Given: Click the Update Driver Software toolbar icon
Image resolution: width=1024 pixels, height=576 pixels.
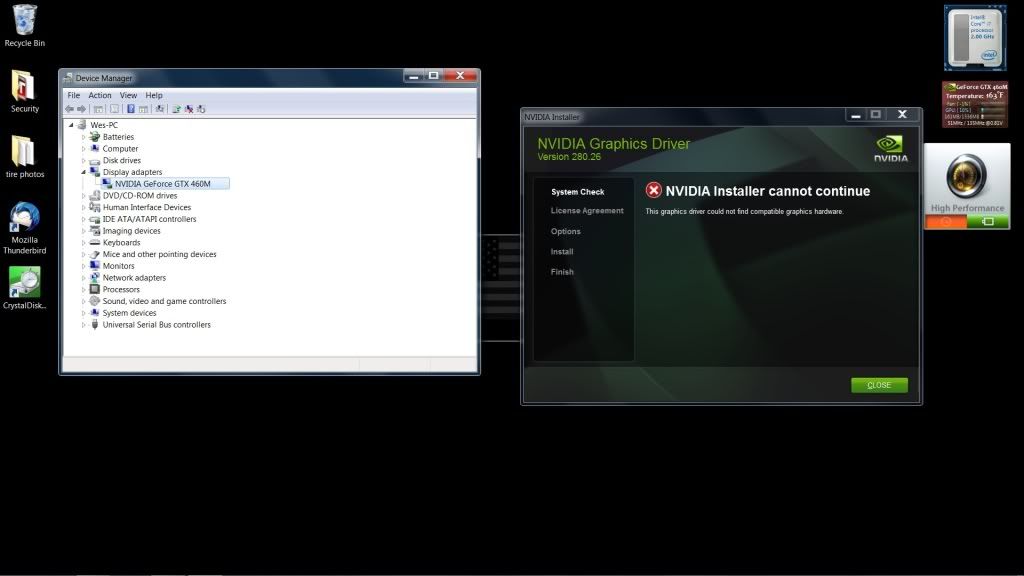Looking at the screenshot, I should 176,109.
